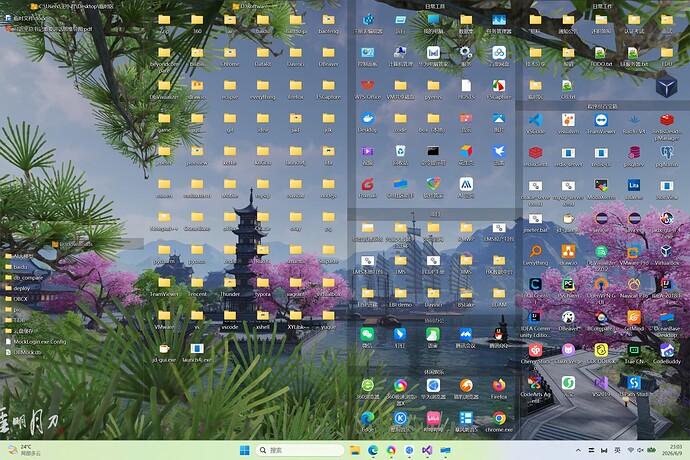Open the OBCX folder in left list

[17, 298]
